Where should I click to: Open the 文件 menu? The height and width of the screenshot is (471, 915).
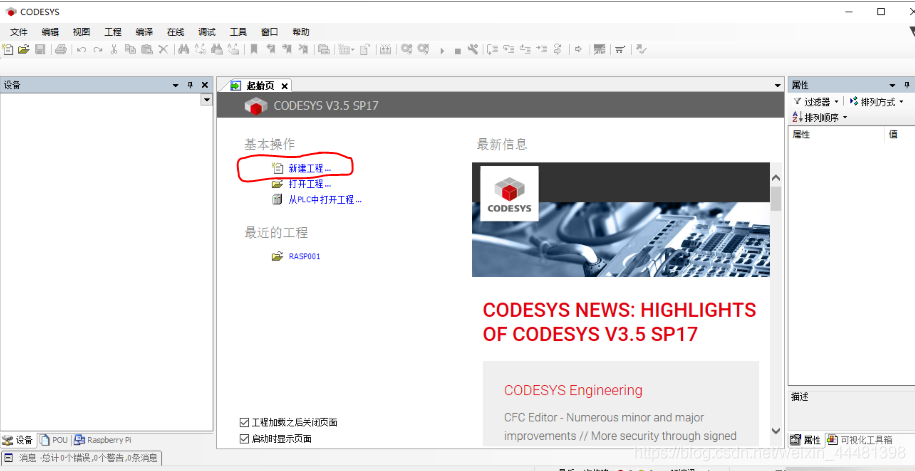[x=19, y=32]
